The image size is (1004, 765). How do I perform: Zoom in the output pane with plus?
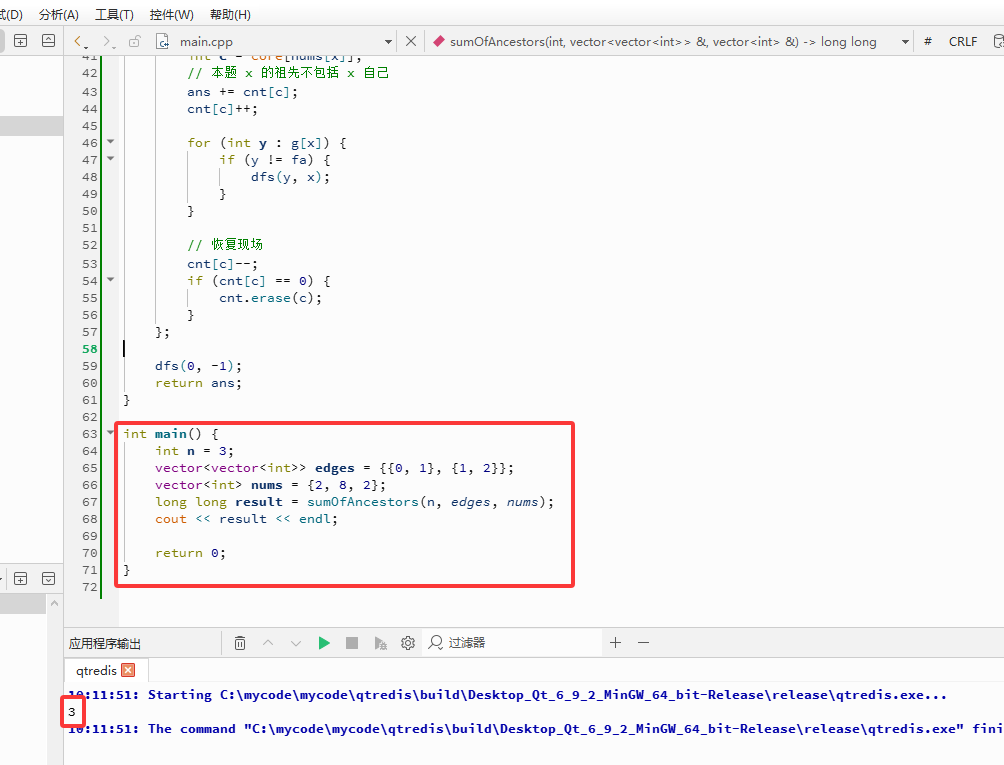pos(615,642)
